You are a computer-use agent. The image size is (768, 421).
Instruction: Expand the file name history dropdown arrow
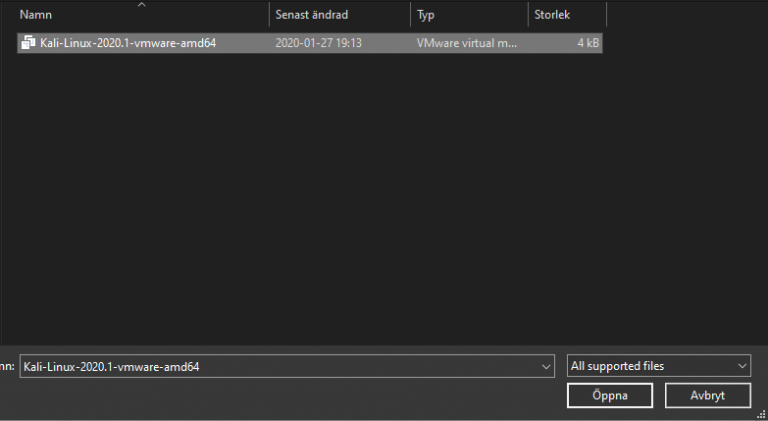(x=545, y=367)
